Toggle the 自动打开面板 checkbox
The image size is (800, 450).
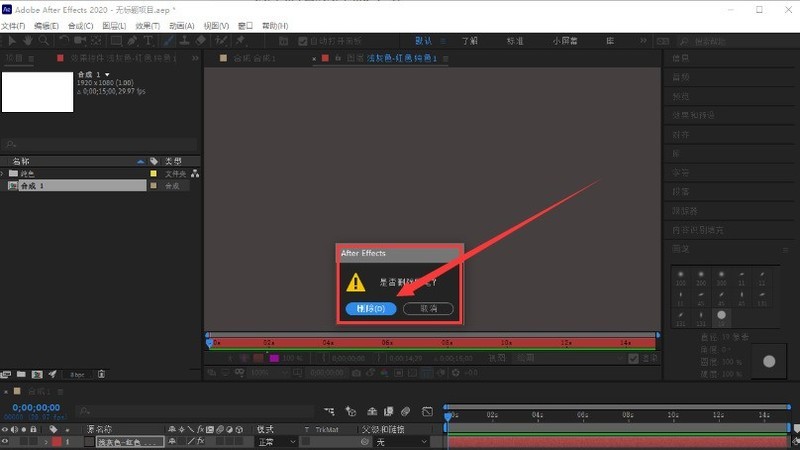coord(304,41)
